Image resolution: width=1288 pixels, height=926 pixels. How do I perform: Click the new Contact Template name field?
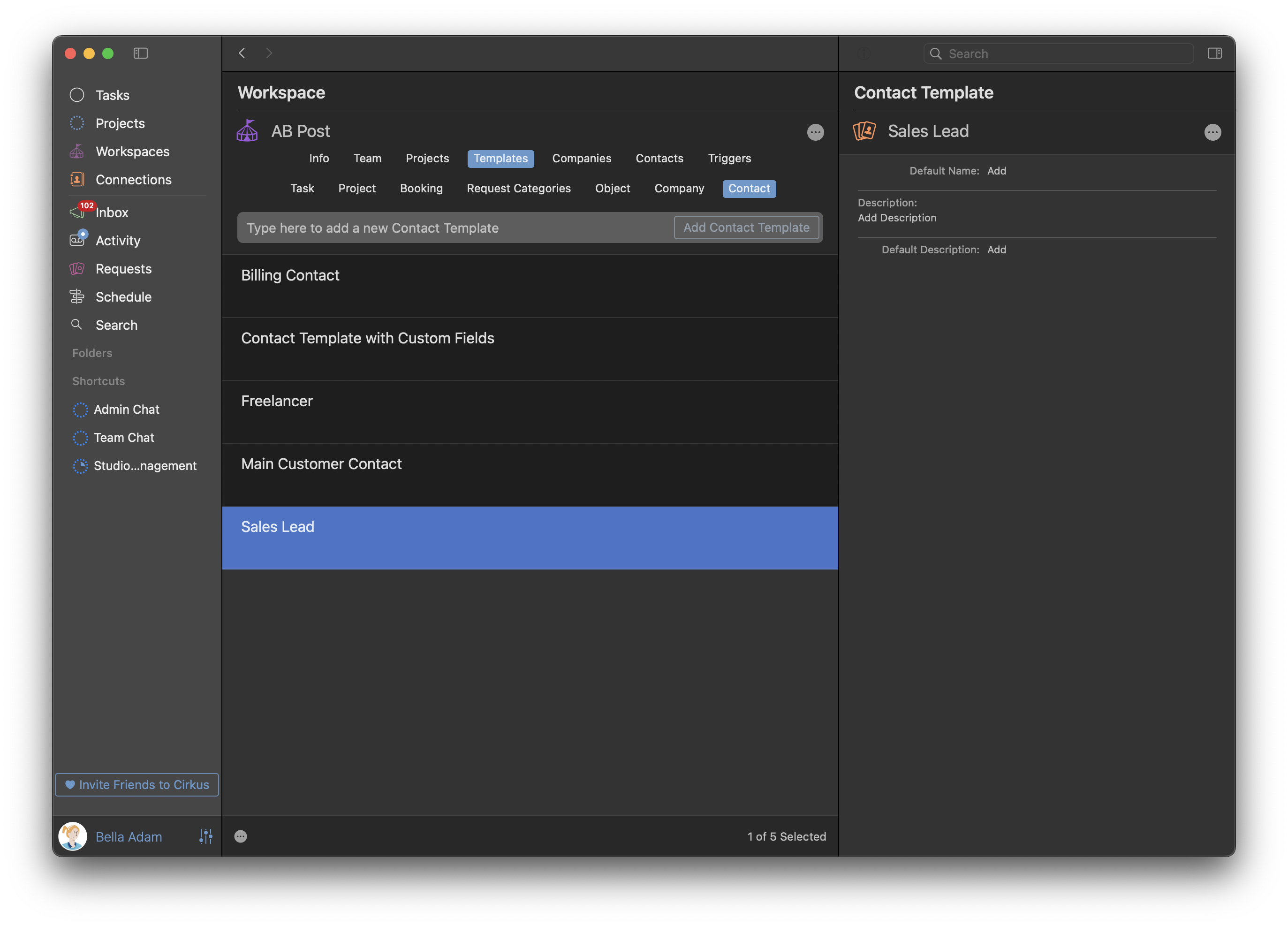click(455, 228)
